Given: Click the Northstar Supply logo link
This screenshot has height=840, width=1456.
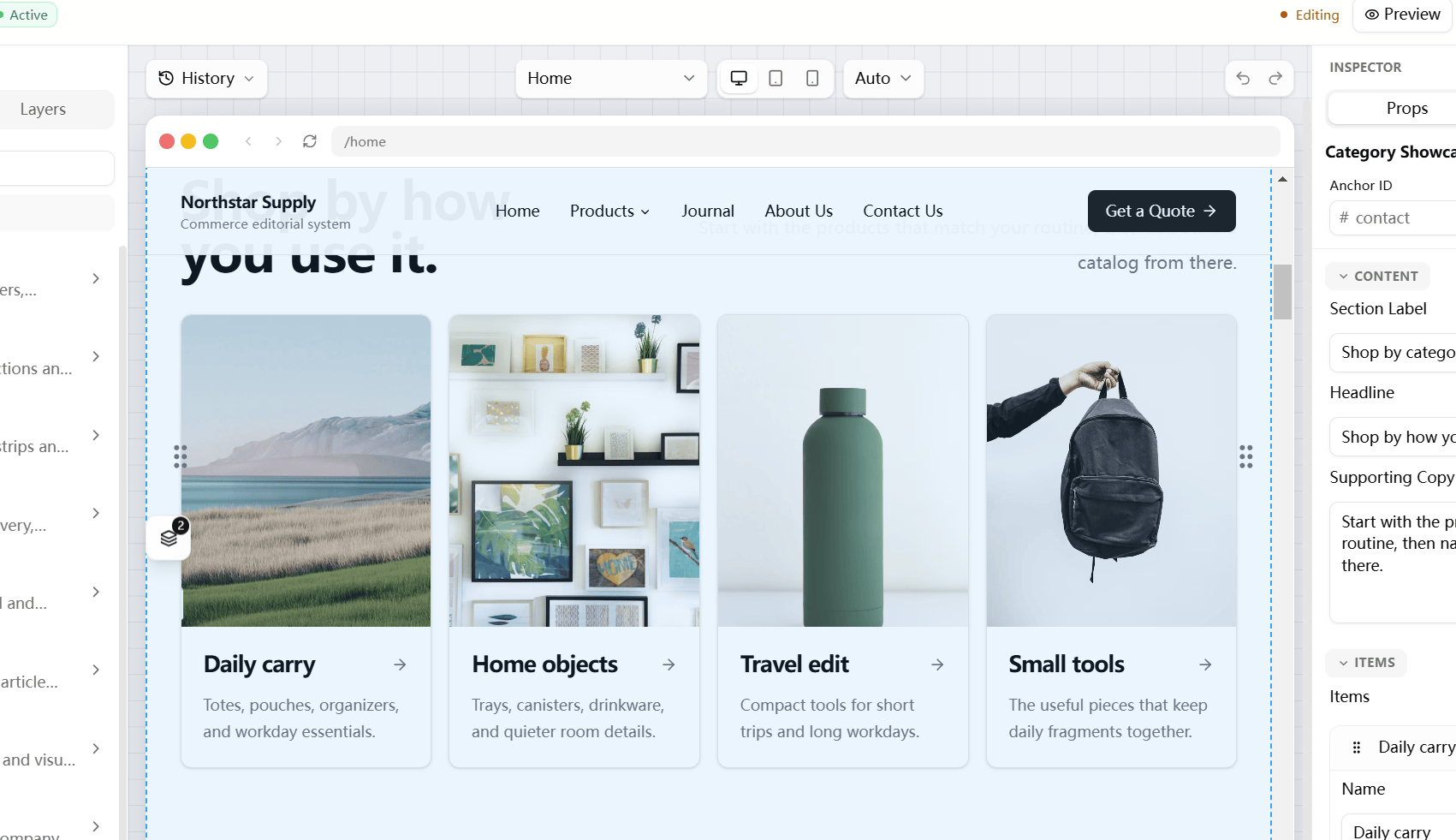Looking at the screenshot, I should point(265,211).
